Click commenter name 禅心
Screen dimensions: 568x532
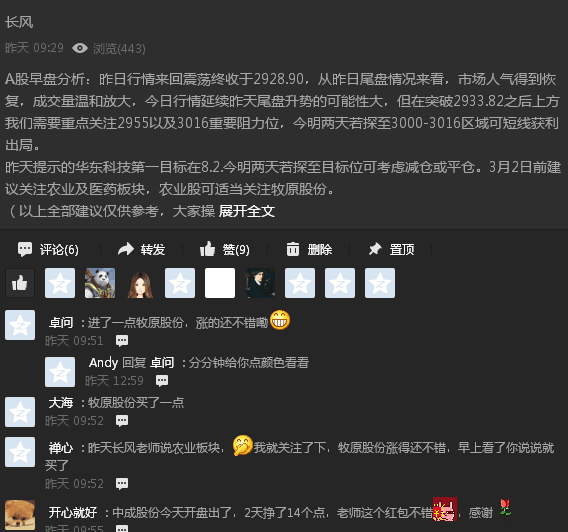(x=61, y=448)
